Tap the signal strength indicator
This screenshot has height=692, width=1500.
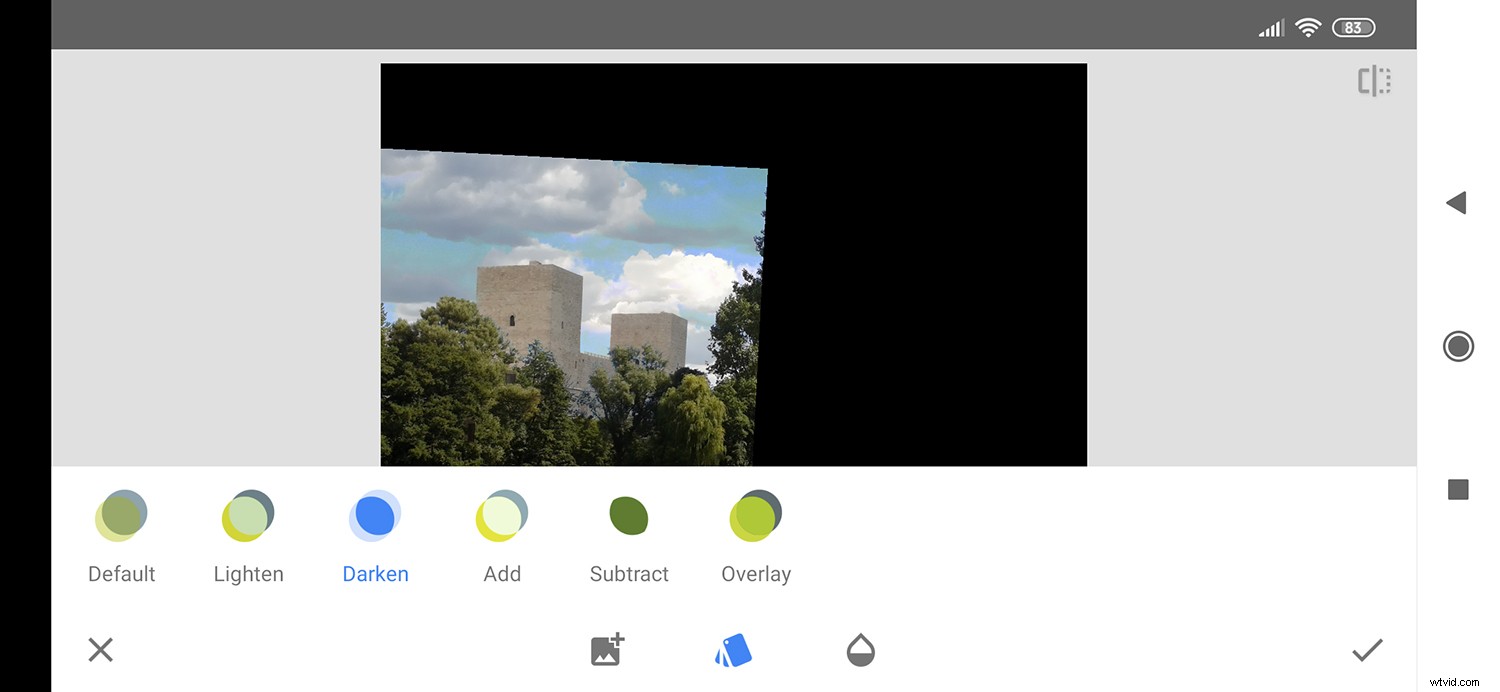(1270, 27)
